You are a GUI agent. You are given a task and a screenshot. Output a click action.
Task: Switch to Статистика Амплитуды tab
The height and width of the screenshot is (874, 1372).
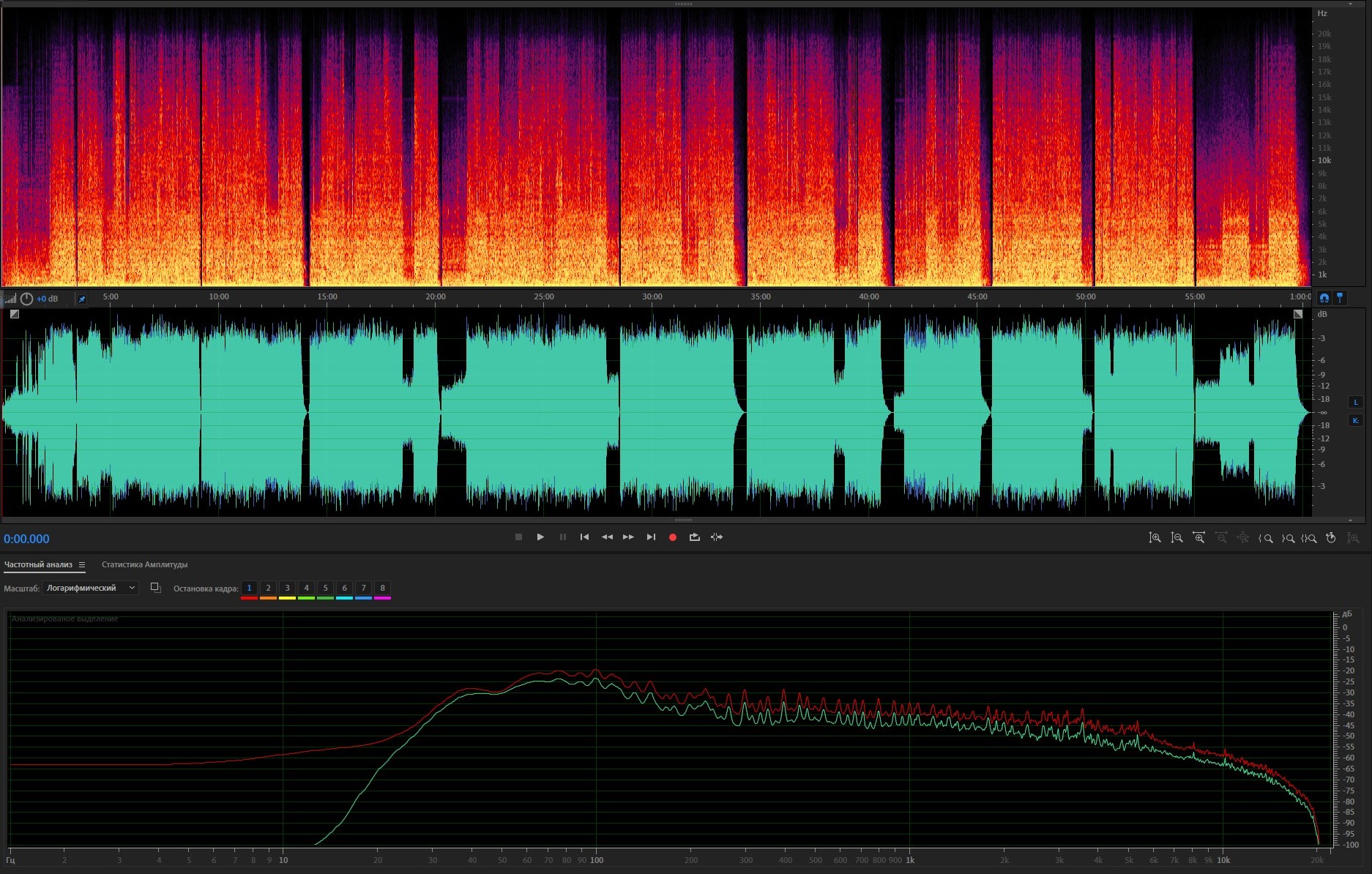144,564
